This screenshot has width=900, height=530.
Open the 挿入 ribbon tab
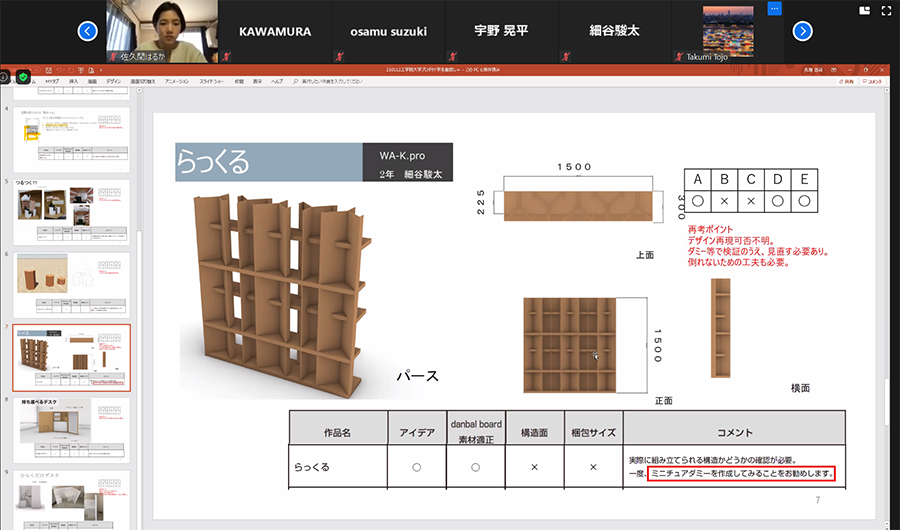pos(74,82)
